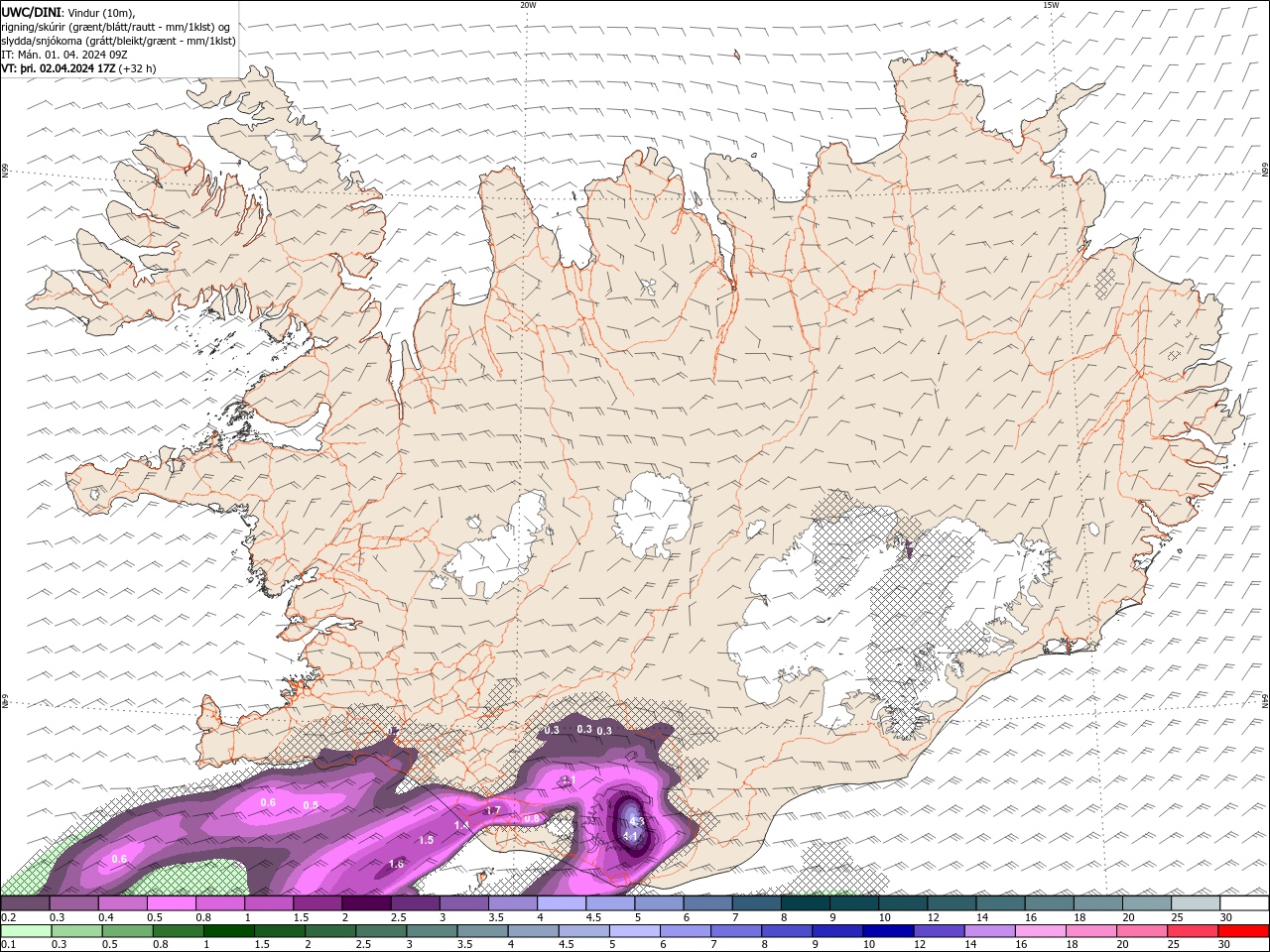
Task: Click the '30' label in the snow legend row
Action: tap(1225, 917)
